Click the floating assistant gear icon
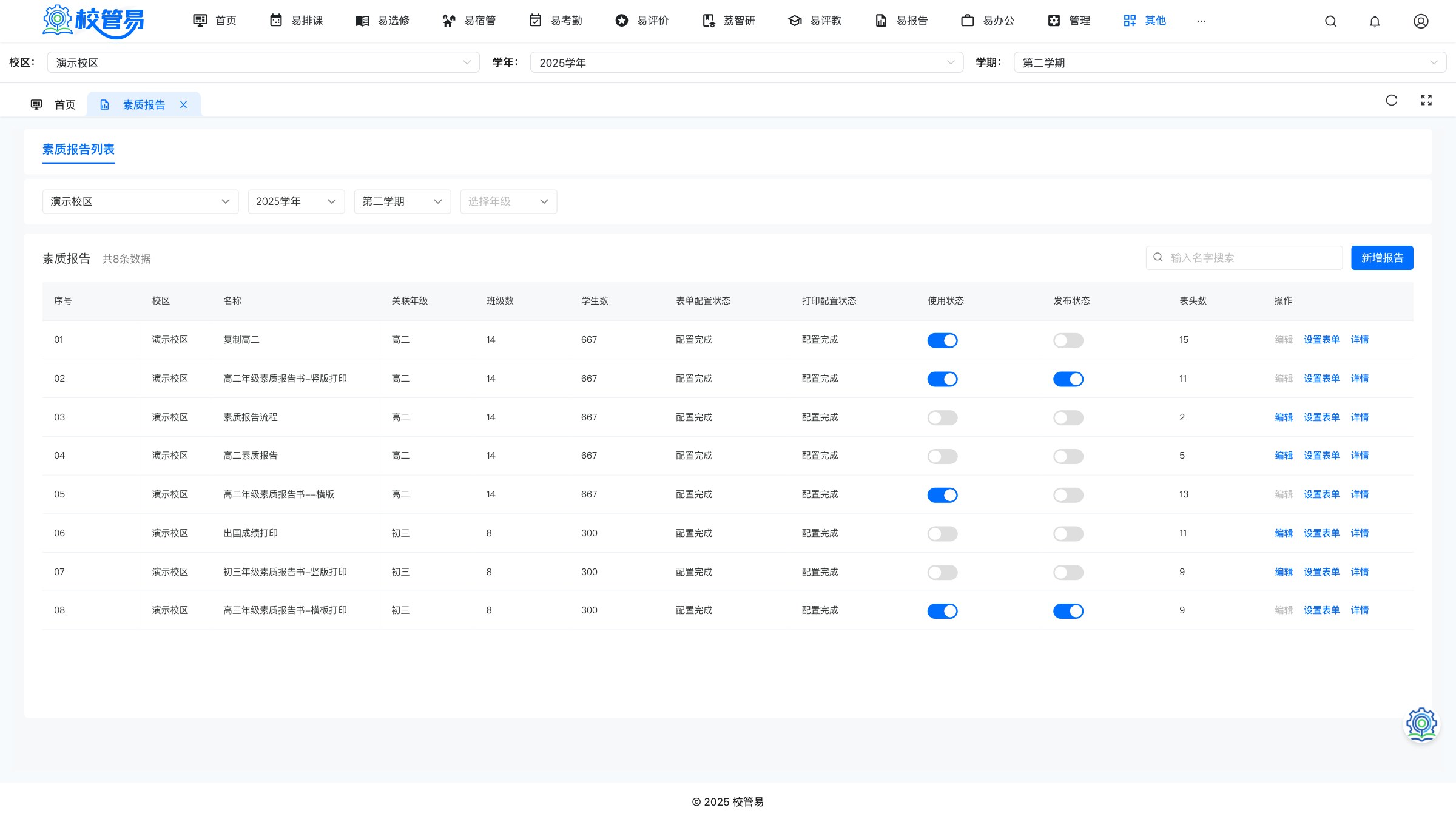 1421,724
